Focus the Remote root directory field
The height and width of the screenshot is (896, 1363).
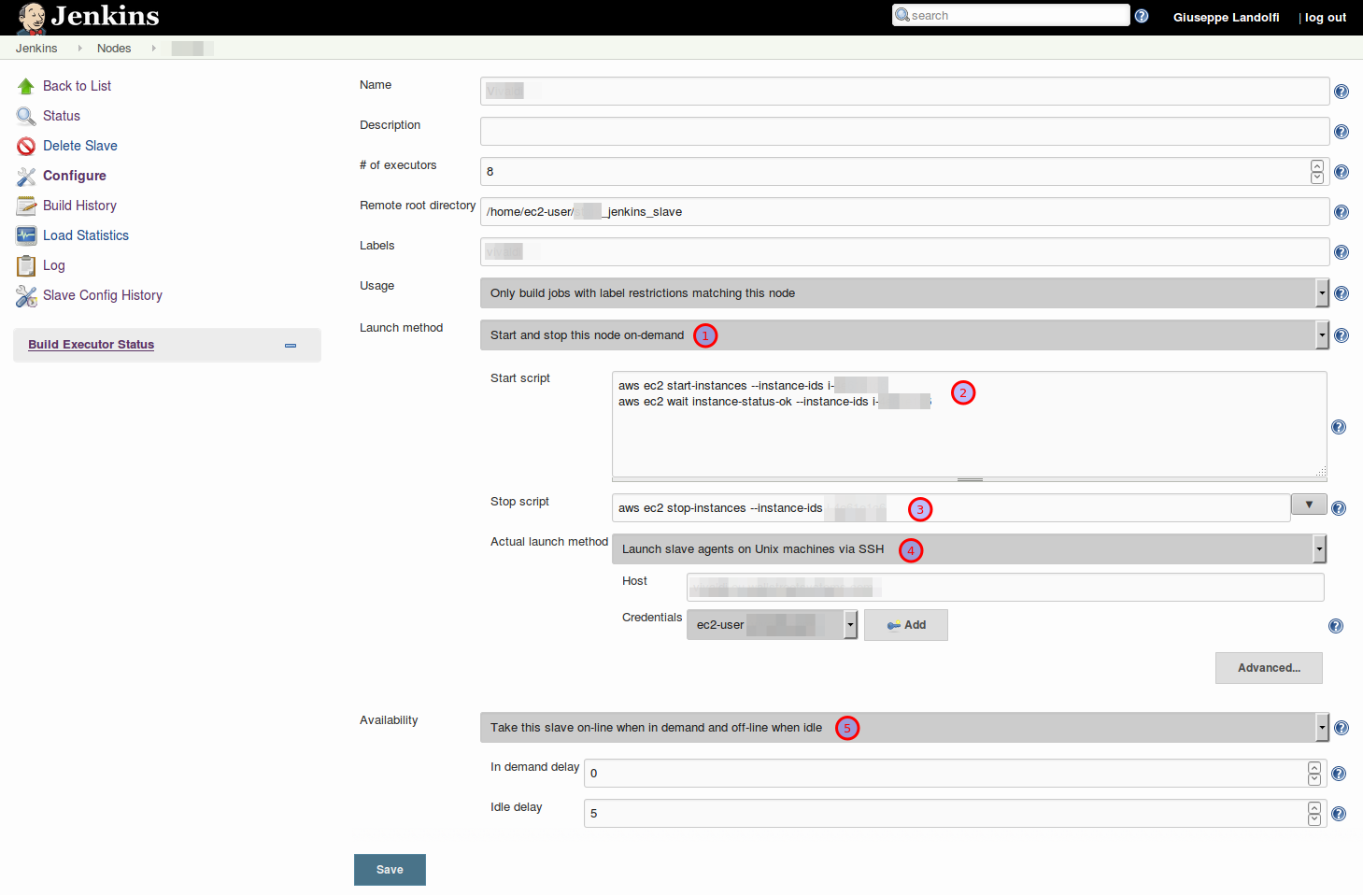pyautogui.click(x=904, y=212)
